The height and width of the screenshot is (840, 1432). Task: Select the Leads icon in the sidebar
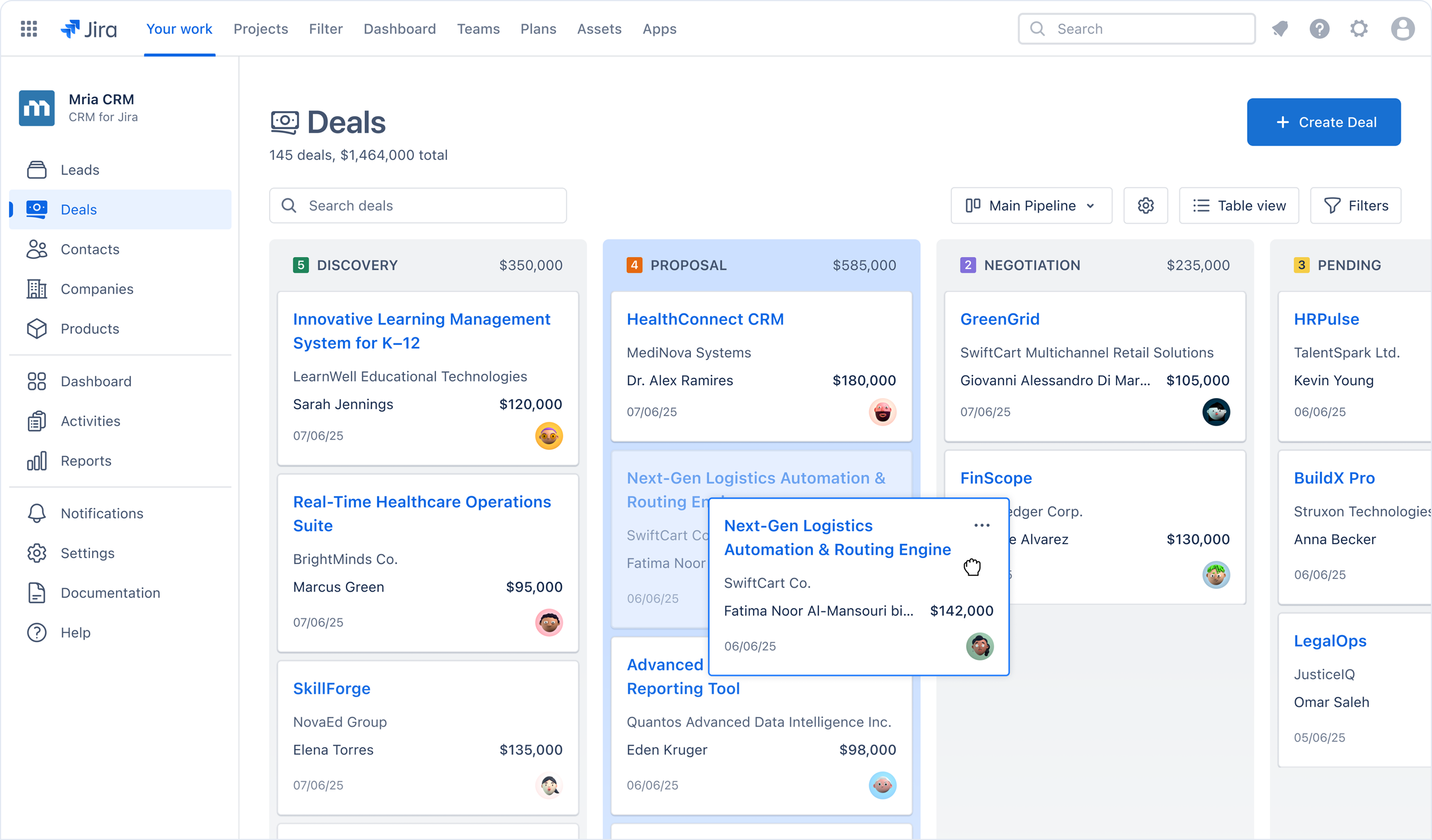tap(36, 169)
